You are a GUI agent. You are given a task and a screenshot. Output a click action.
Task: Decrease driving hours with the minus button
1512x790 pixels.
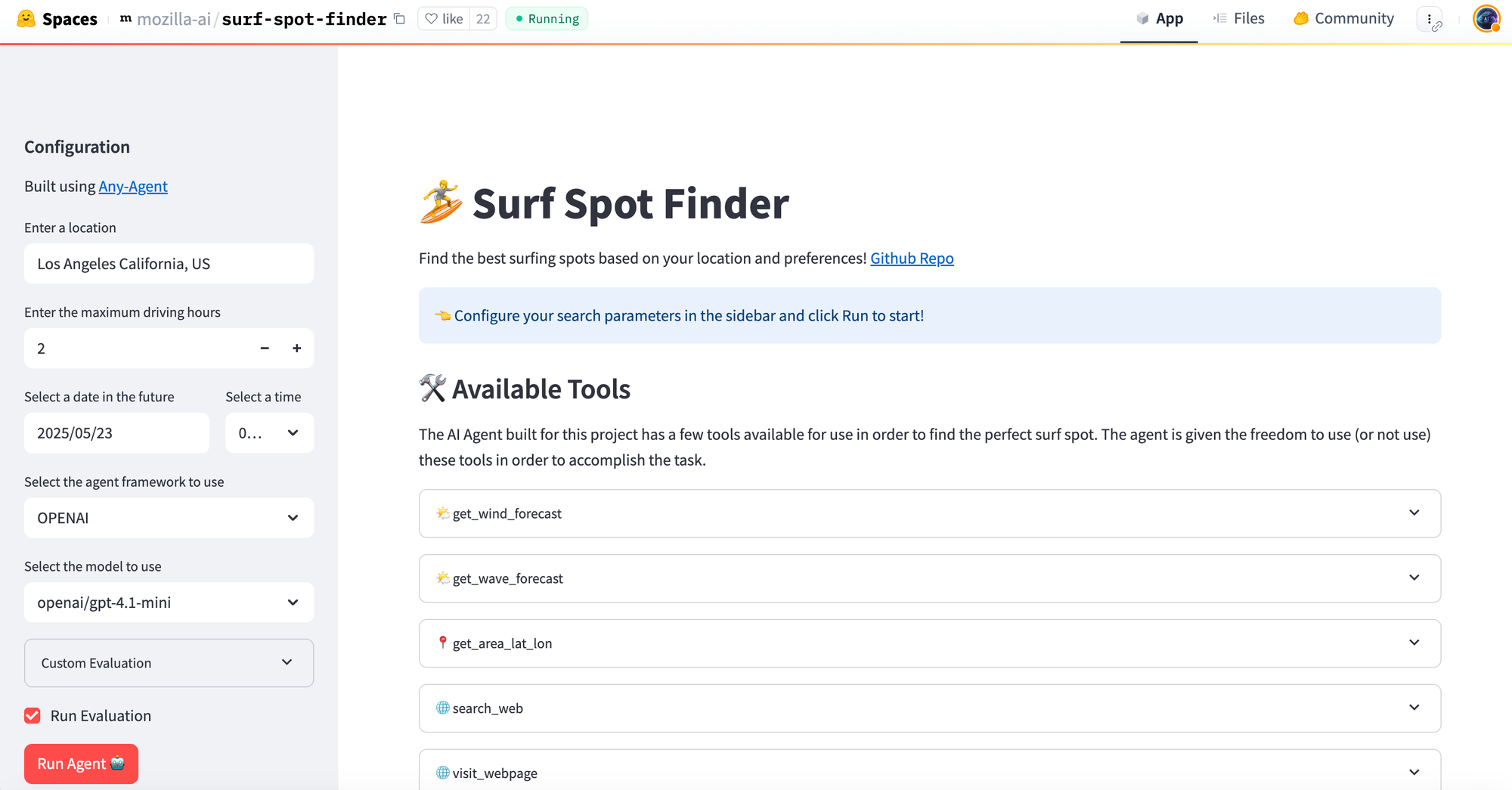point(265,349)
